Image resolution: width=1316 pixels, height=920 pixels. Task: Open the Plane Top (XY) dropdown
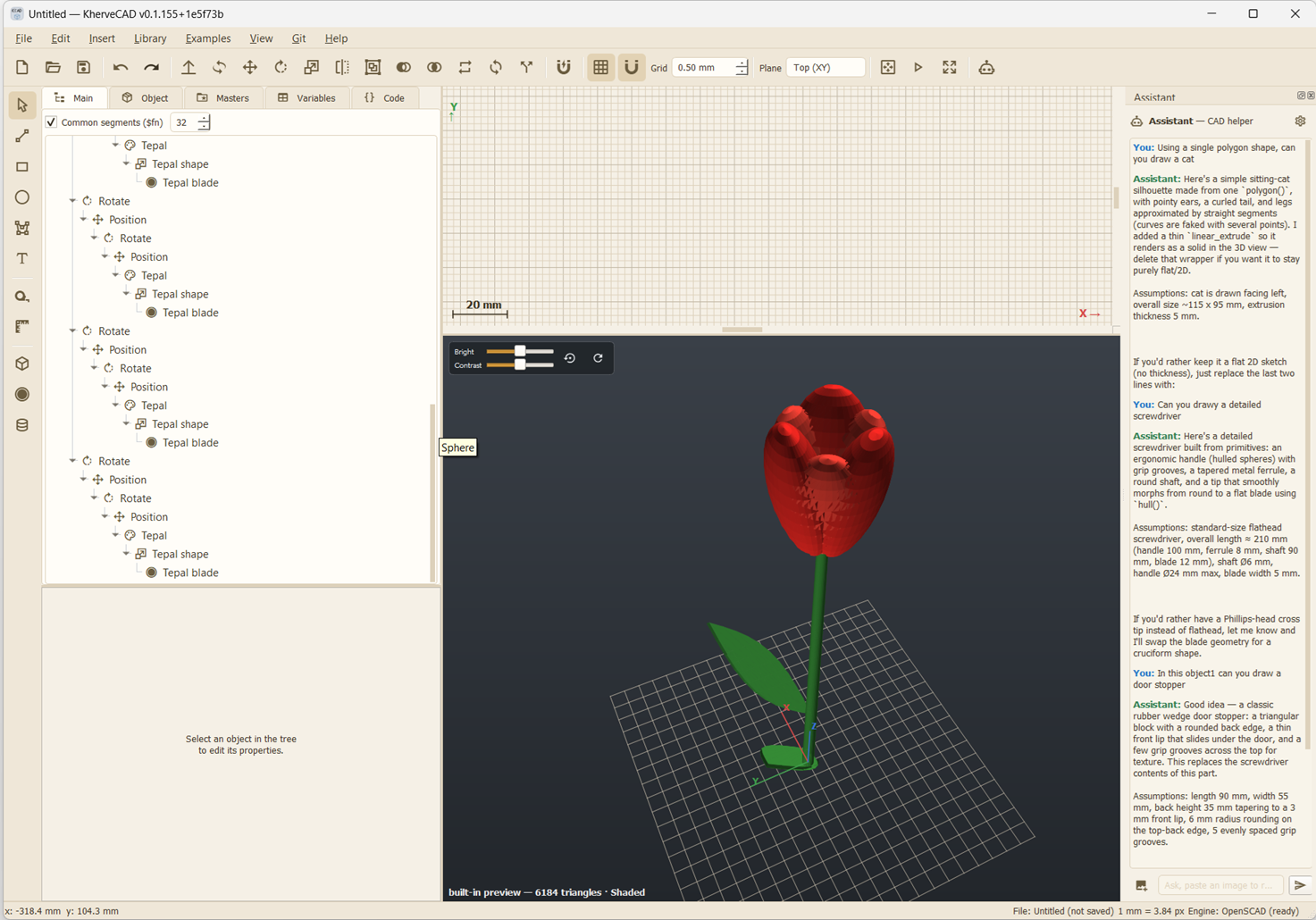click(826, 68)
